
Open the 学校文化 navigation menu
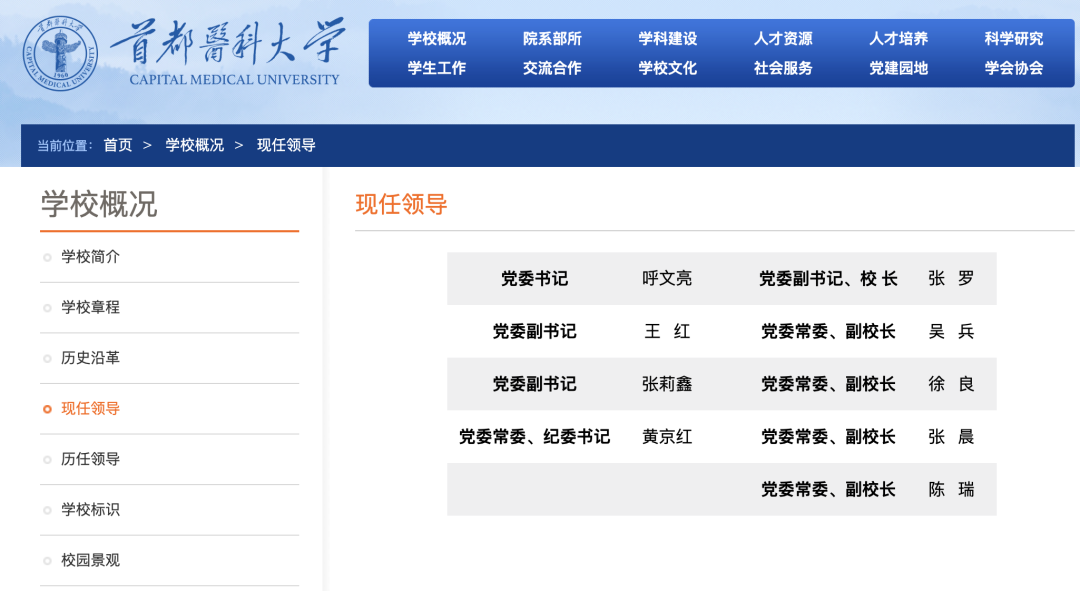point(667,68)
